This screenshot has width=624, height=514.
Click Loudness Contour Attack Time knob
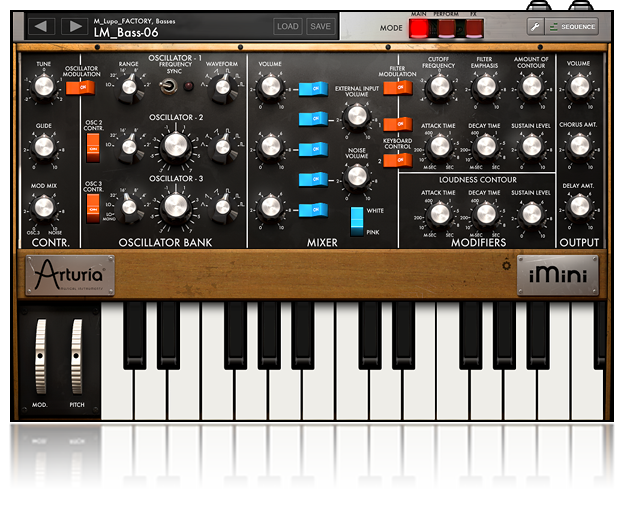pyautogui.click(x=440, y=214)
